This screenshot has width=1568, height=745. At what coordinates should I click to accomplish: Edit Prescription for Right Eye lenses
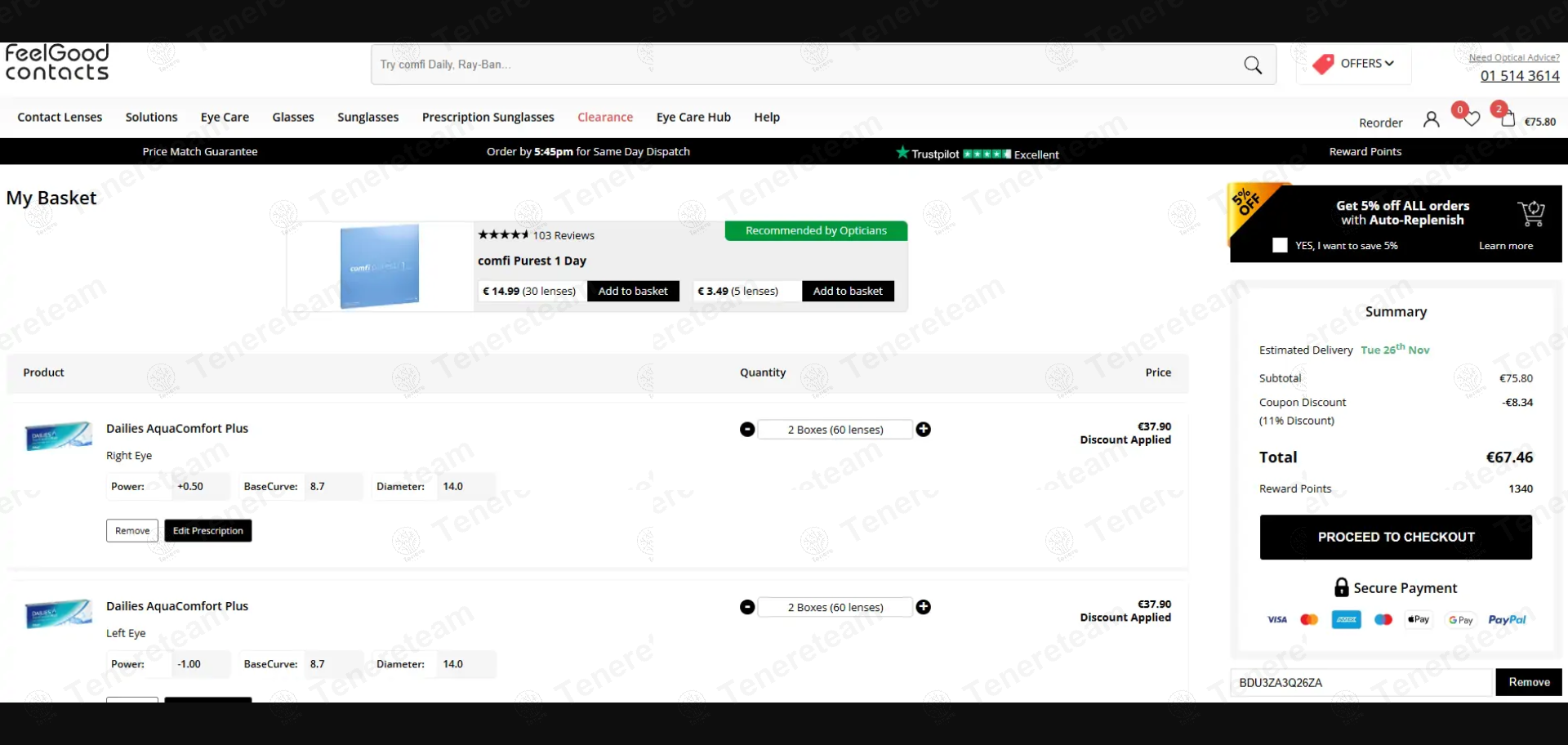point(208,531)
